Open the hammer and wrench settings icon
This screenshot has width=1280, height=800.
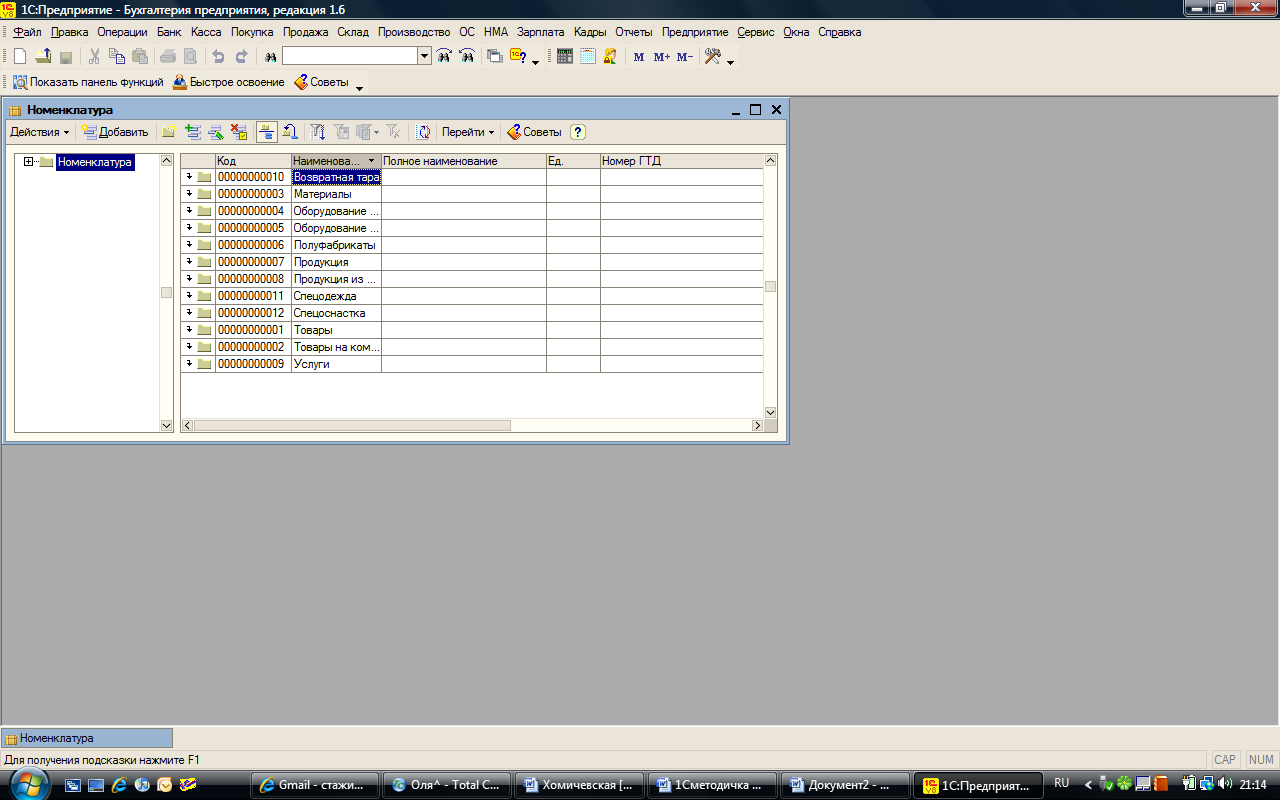coord(713,56)
